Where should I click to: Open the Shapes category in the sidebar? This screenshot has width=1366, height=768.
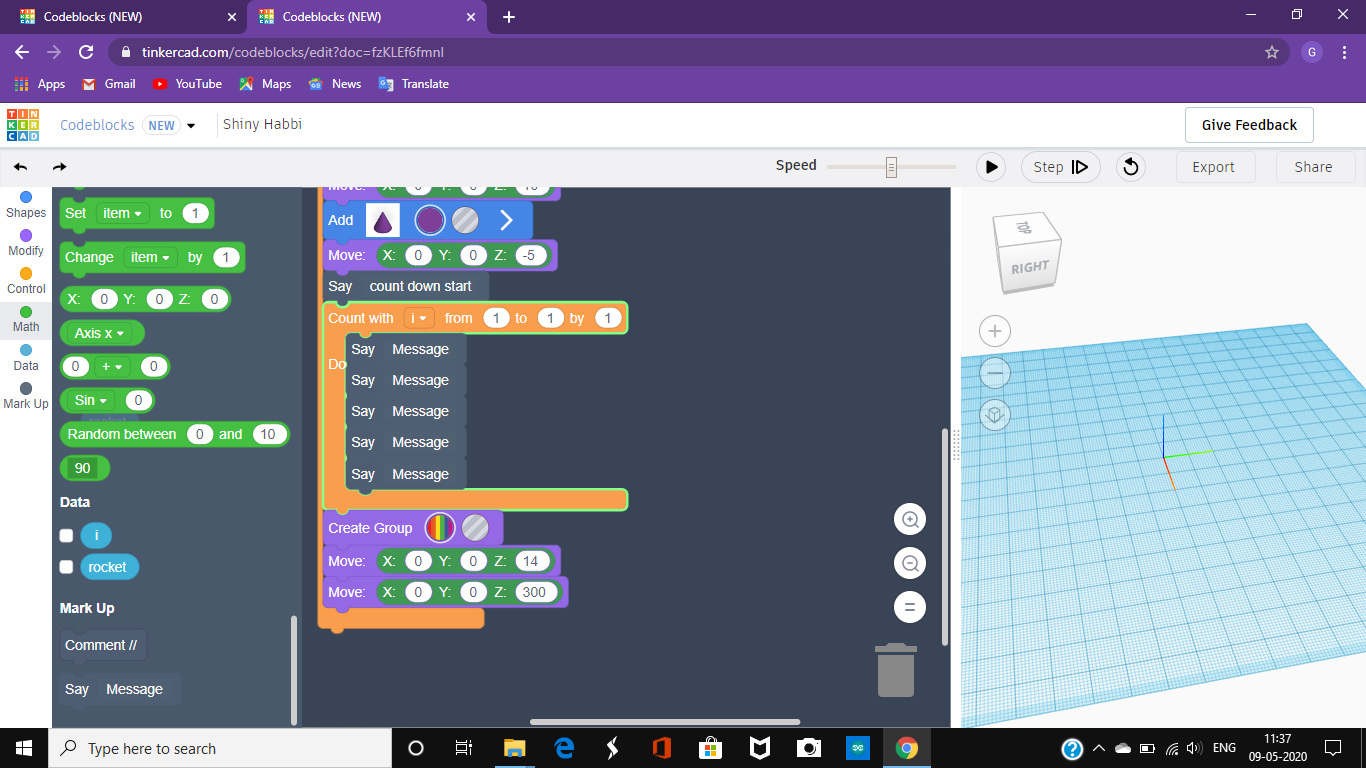(25, 202)
